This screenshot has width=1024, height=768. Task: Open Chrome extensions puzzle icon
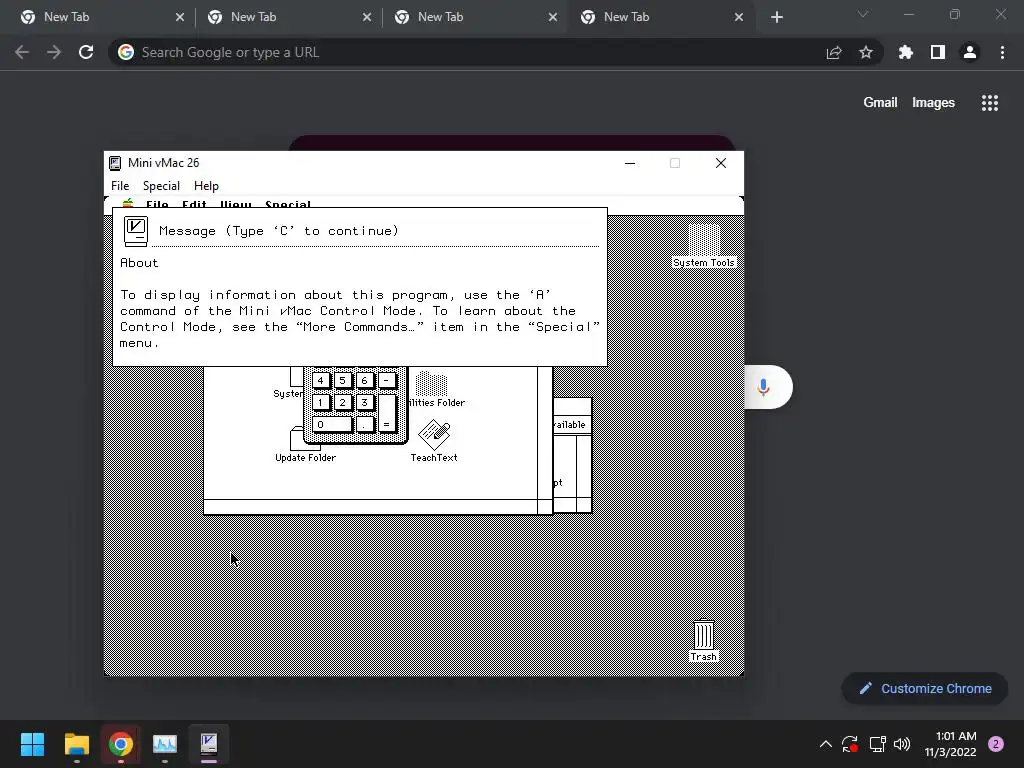click(905, 52)
